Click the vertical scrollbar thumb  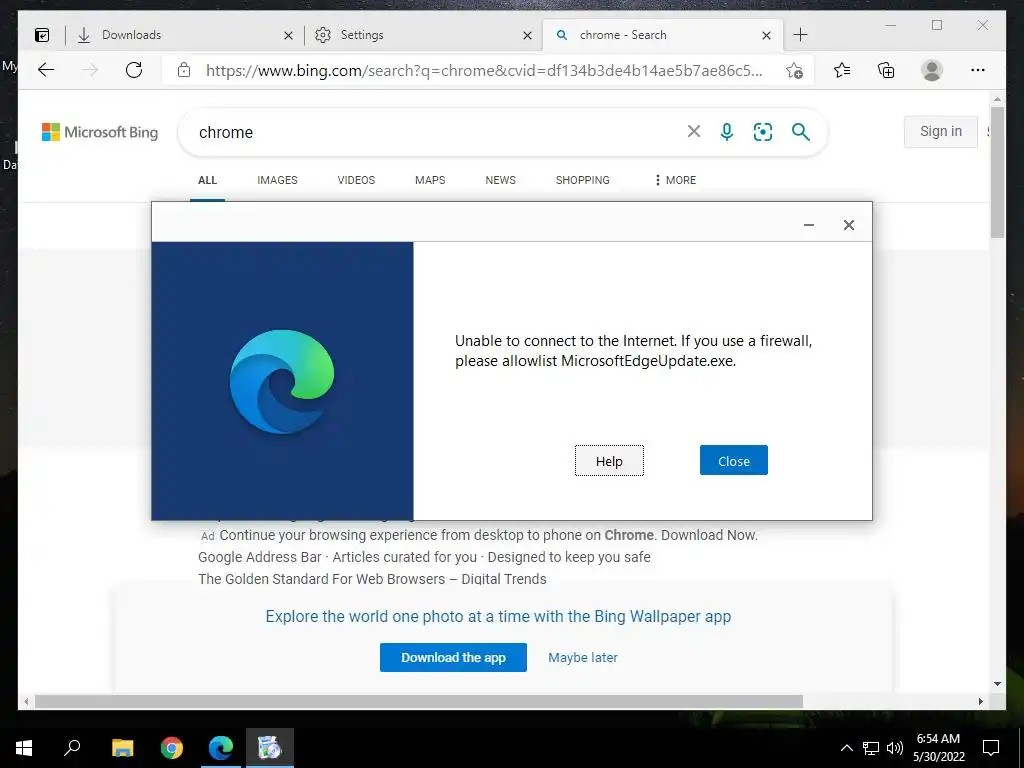(997, 172)
